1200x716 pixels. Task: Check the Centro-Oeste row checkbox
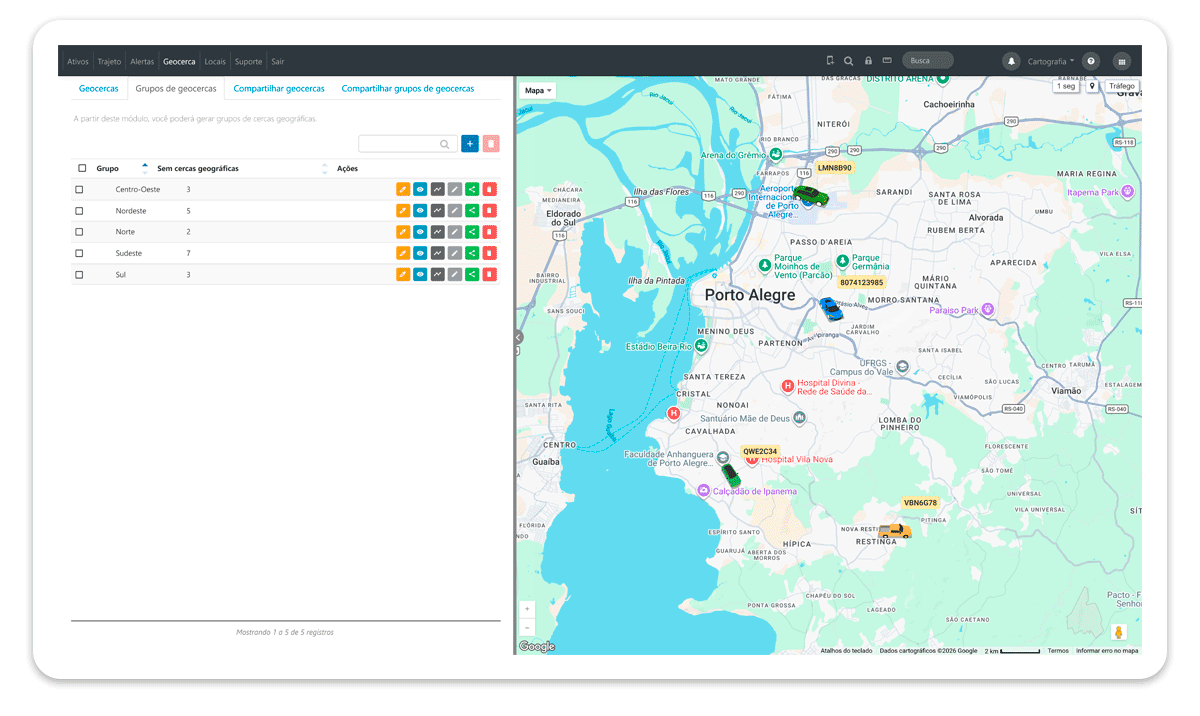pos(80,189)
